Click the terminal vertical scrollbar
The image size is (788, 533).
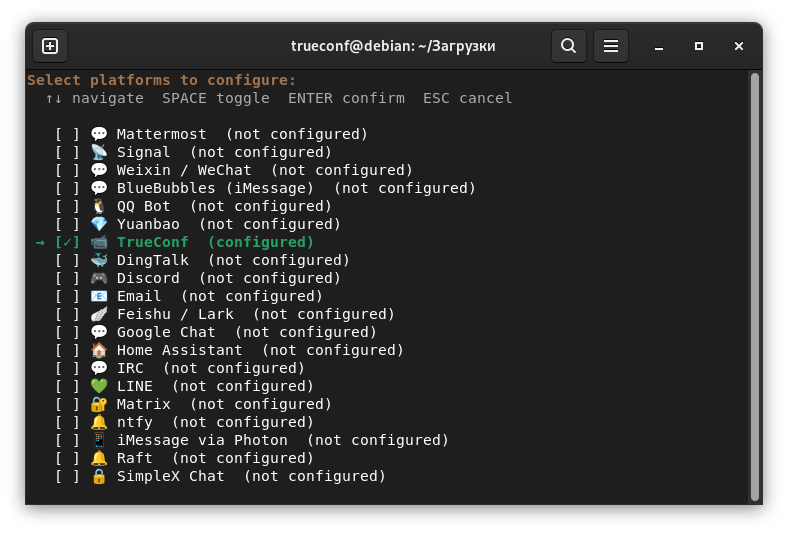pyautogui.click(x=754, y=287)
